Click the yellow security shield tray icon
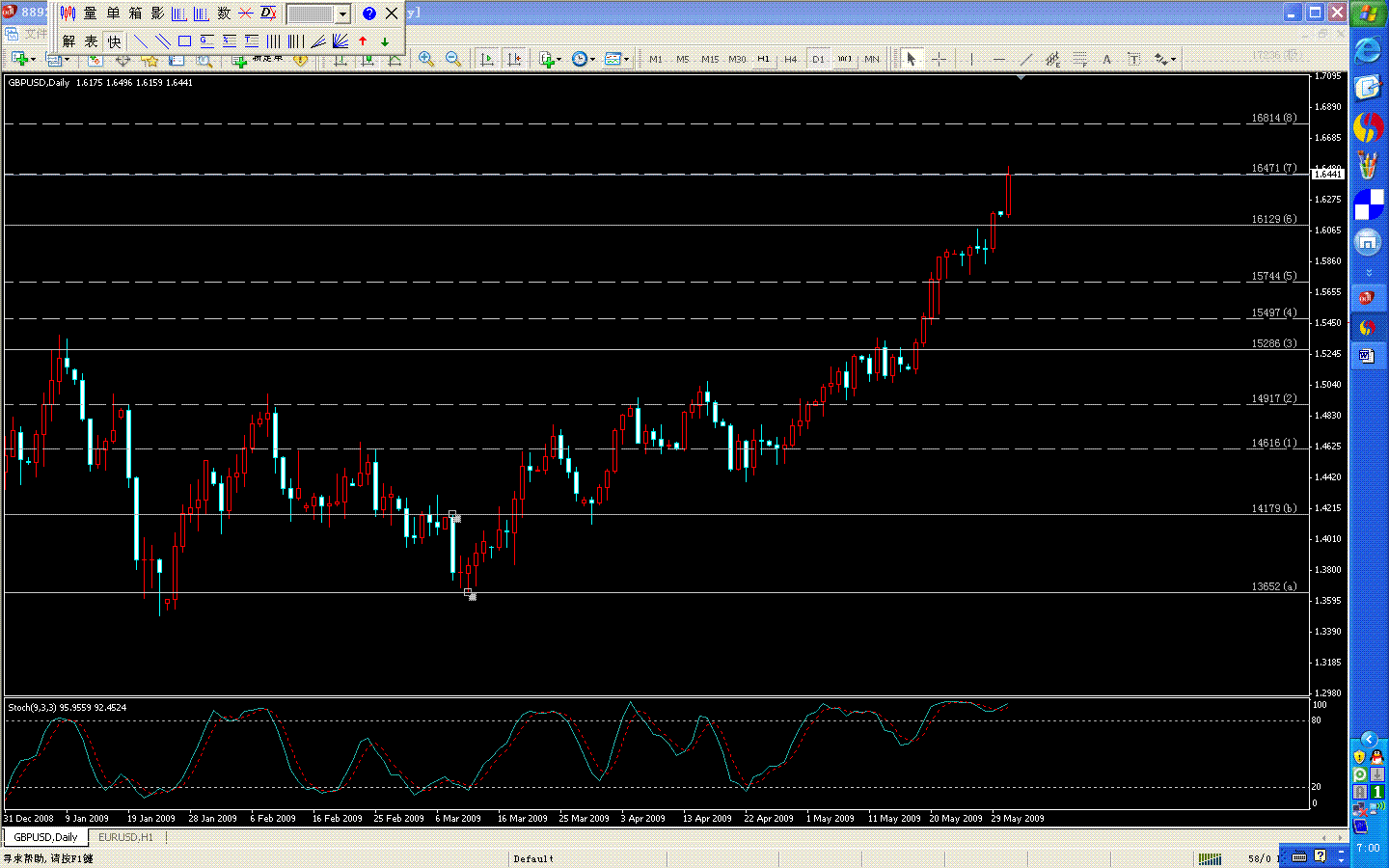 (x=1359, y=757)
